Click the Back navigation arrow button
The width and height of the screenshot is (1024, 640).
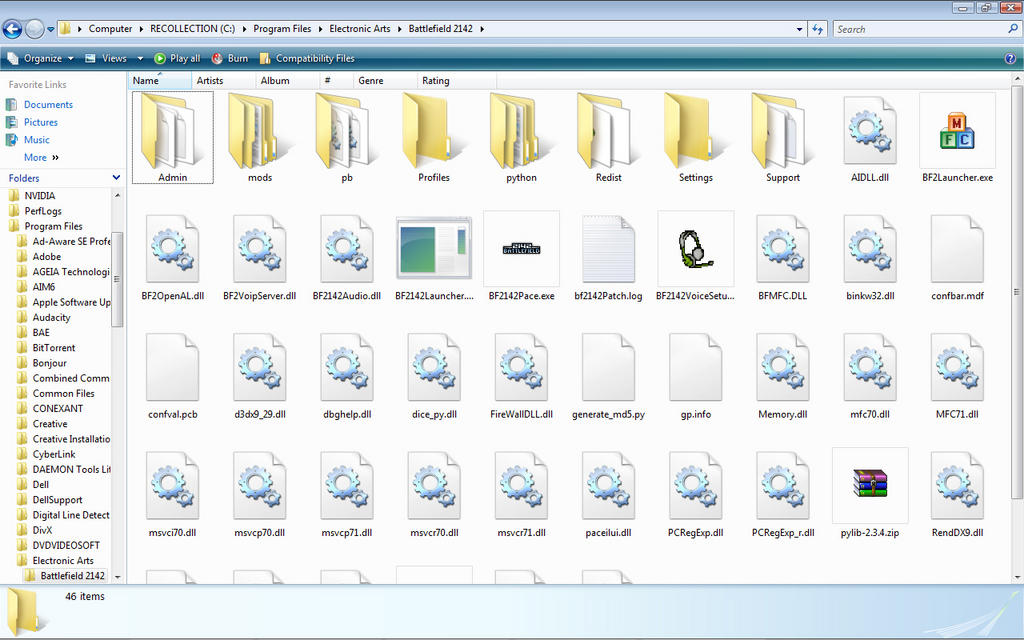coord(13,29)
